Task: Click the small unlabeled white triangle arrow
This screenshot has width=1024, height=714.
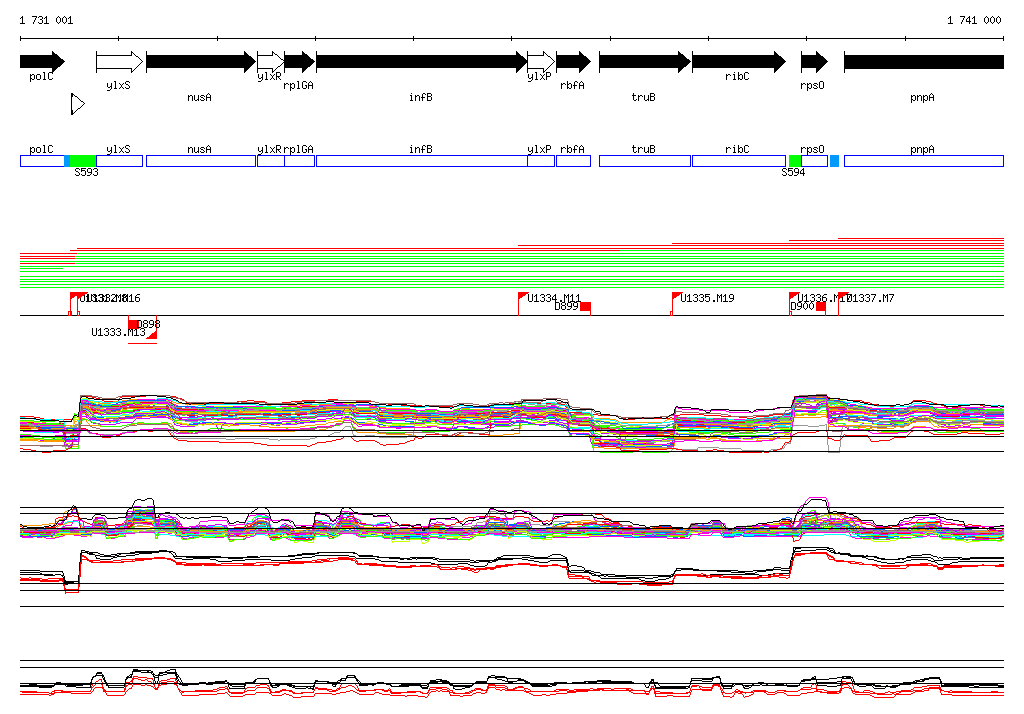Action: pyautogui.click(x=77, y=103)
